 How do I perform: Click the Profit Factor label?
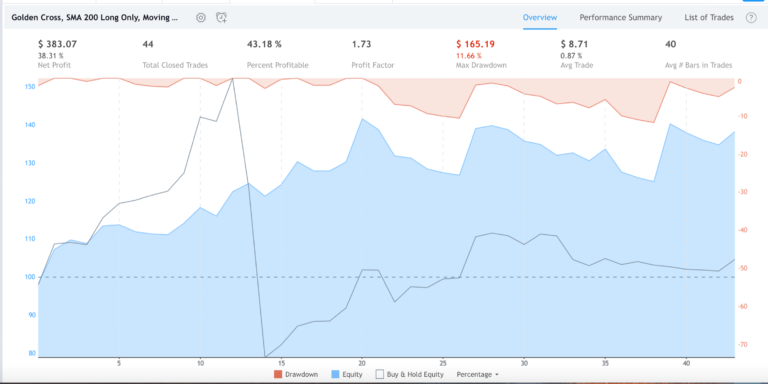[x=373, y=65]
